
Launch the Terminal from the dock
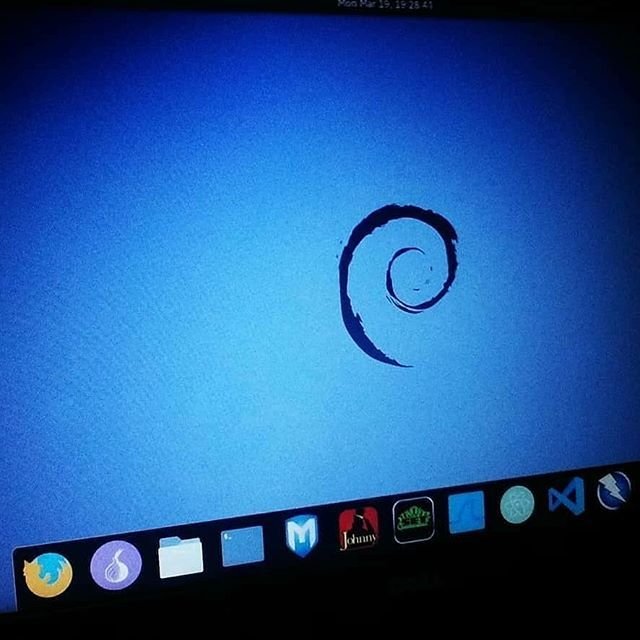pyautogui.click(x=242, y=546)
